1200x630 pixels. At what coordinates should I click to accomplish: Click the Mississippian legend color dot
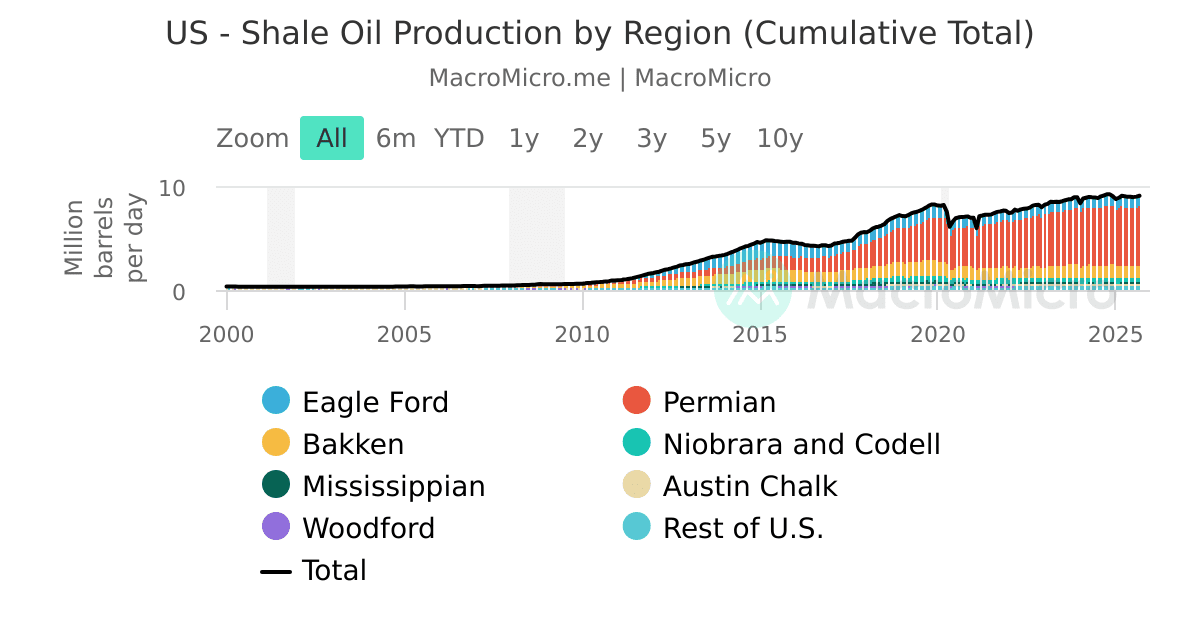click(x=275, y=486)
